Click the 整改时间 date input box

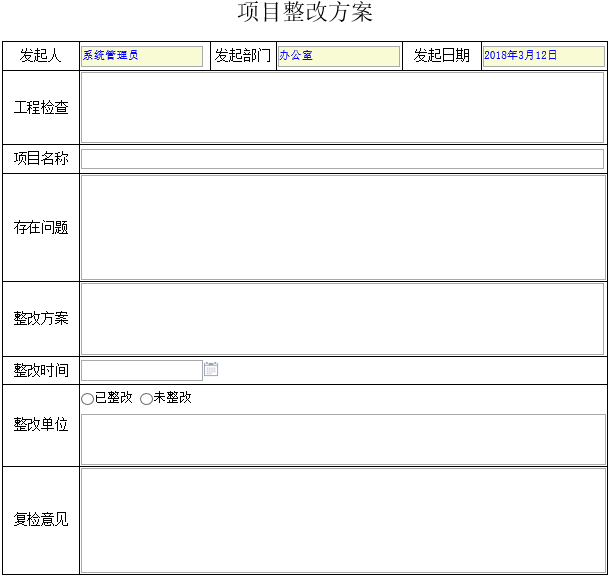coord(141,370)
